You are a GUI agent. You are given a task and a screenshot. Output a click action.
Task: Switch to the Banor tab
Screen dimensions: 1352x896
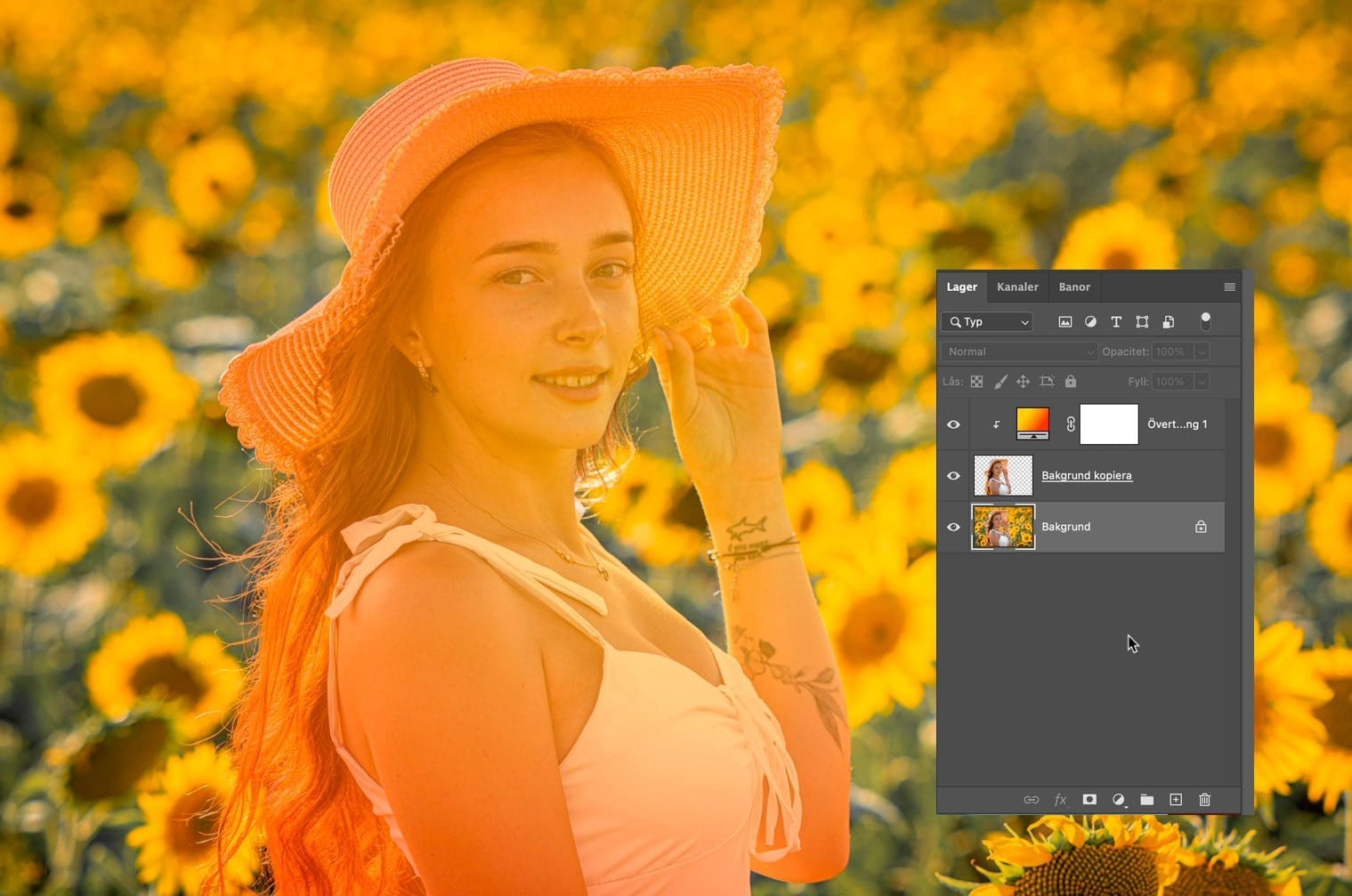pos(1074,287)
